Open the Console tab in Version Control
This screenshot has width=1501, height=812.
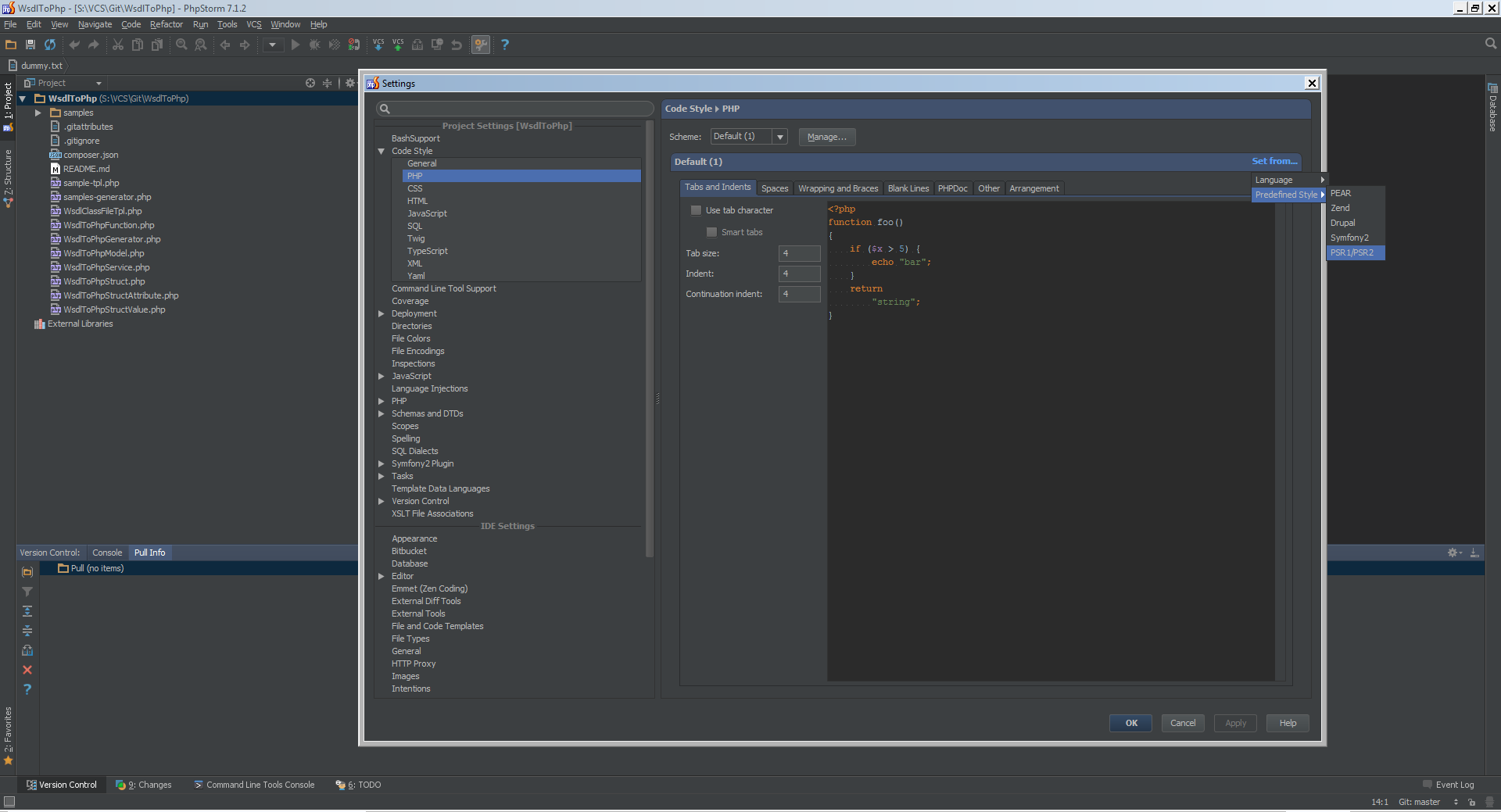pyautogui.click(x=107, y=553)
